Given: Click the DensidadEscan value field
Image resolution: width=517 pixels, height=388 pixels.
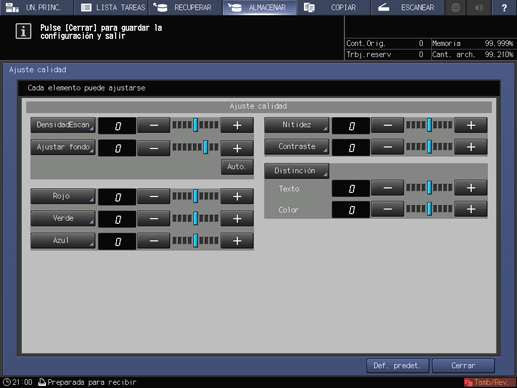Looking at the screenshot, I should click(117, 126).
